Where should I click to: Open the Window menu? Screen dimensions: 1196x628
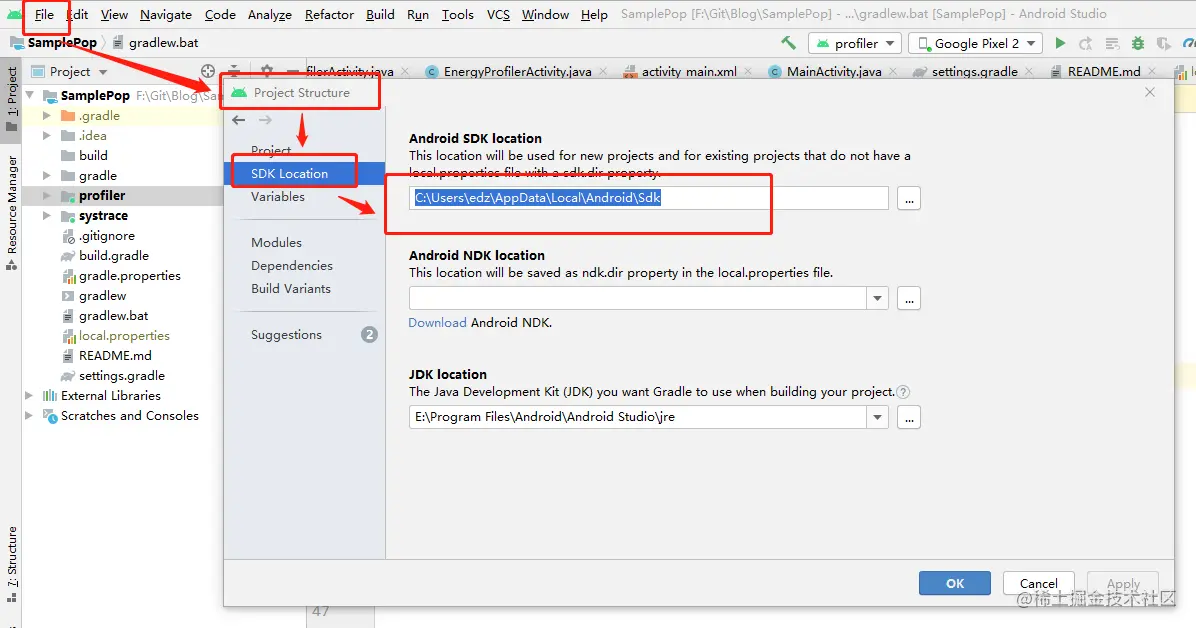pos(545,14)
